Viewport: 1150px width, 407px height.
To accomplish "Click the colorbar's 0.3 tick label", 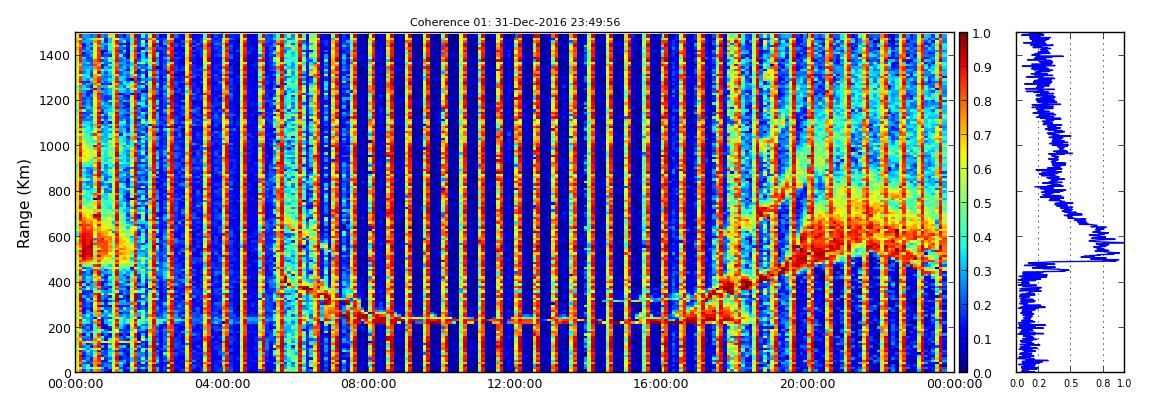I will 981,271.
